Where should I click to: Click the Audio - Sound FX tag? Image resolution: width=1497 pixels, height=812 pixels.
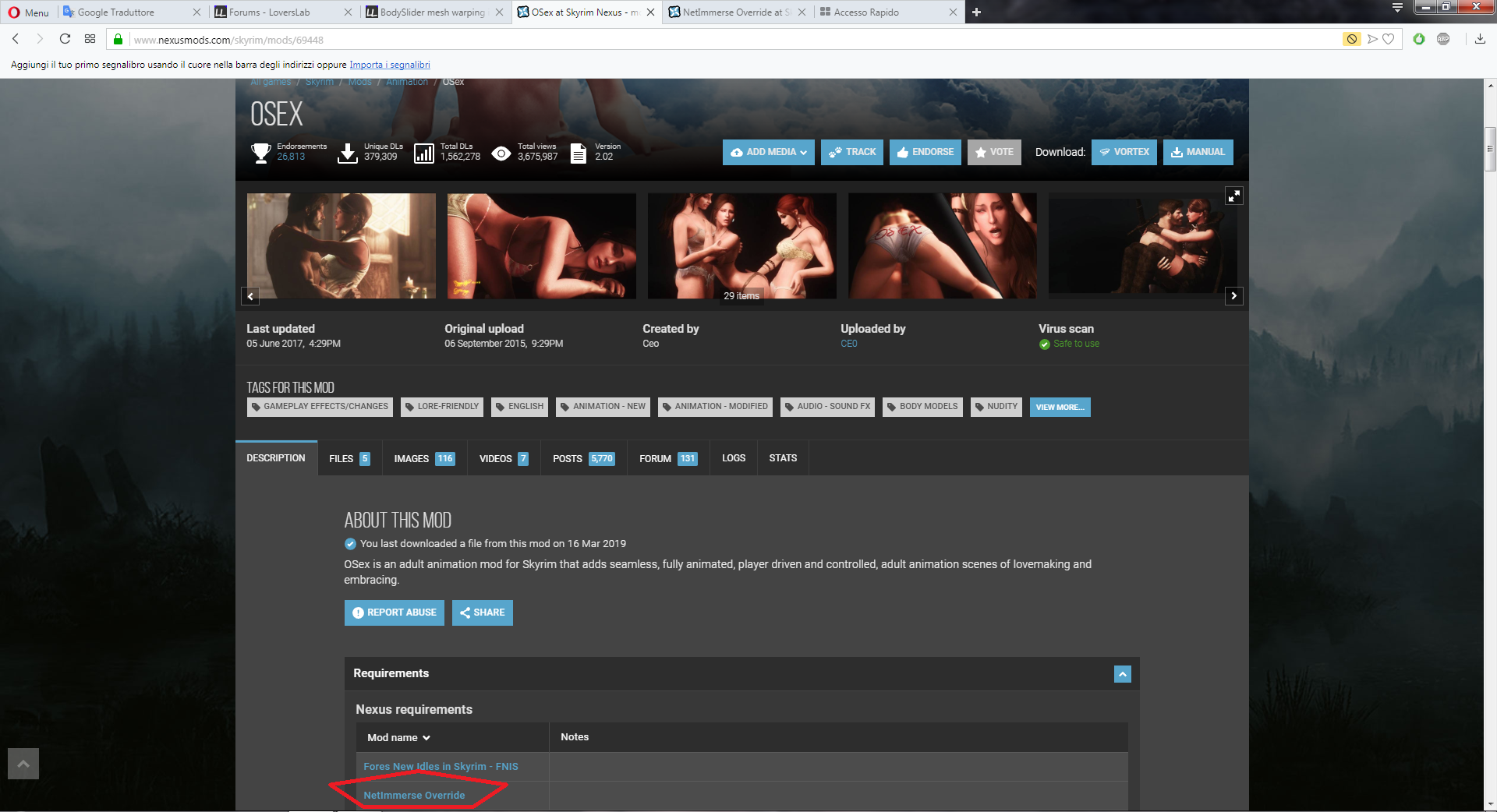coord(827,407)
